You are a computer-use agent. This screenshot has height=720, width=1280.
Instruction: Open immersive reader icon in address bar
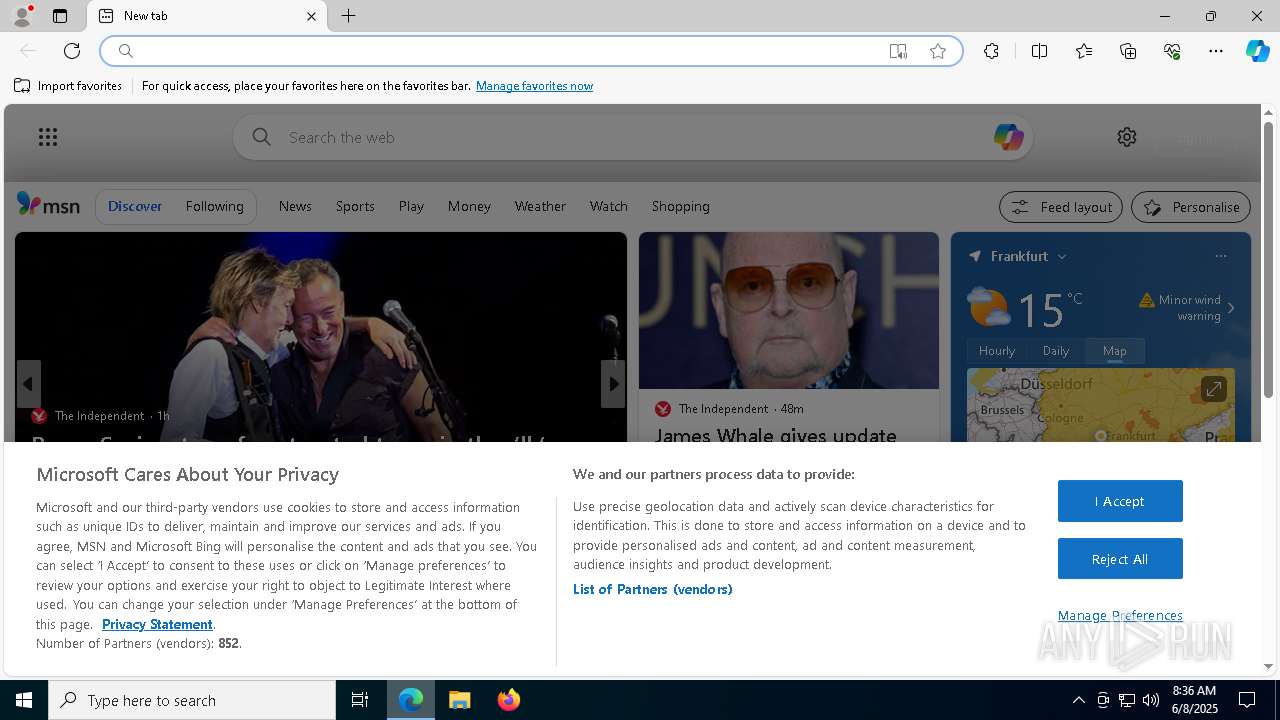click(x=898, y=51)
